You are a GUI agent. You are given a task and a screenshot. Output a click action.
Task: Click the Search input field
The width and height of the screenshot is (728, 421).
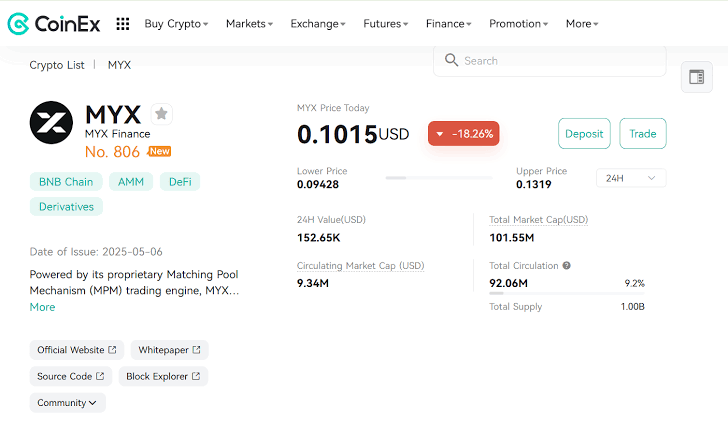tap(560, 61)
